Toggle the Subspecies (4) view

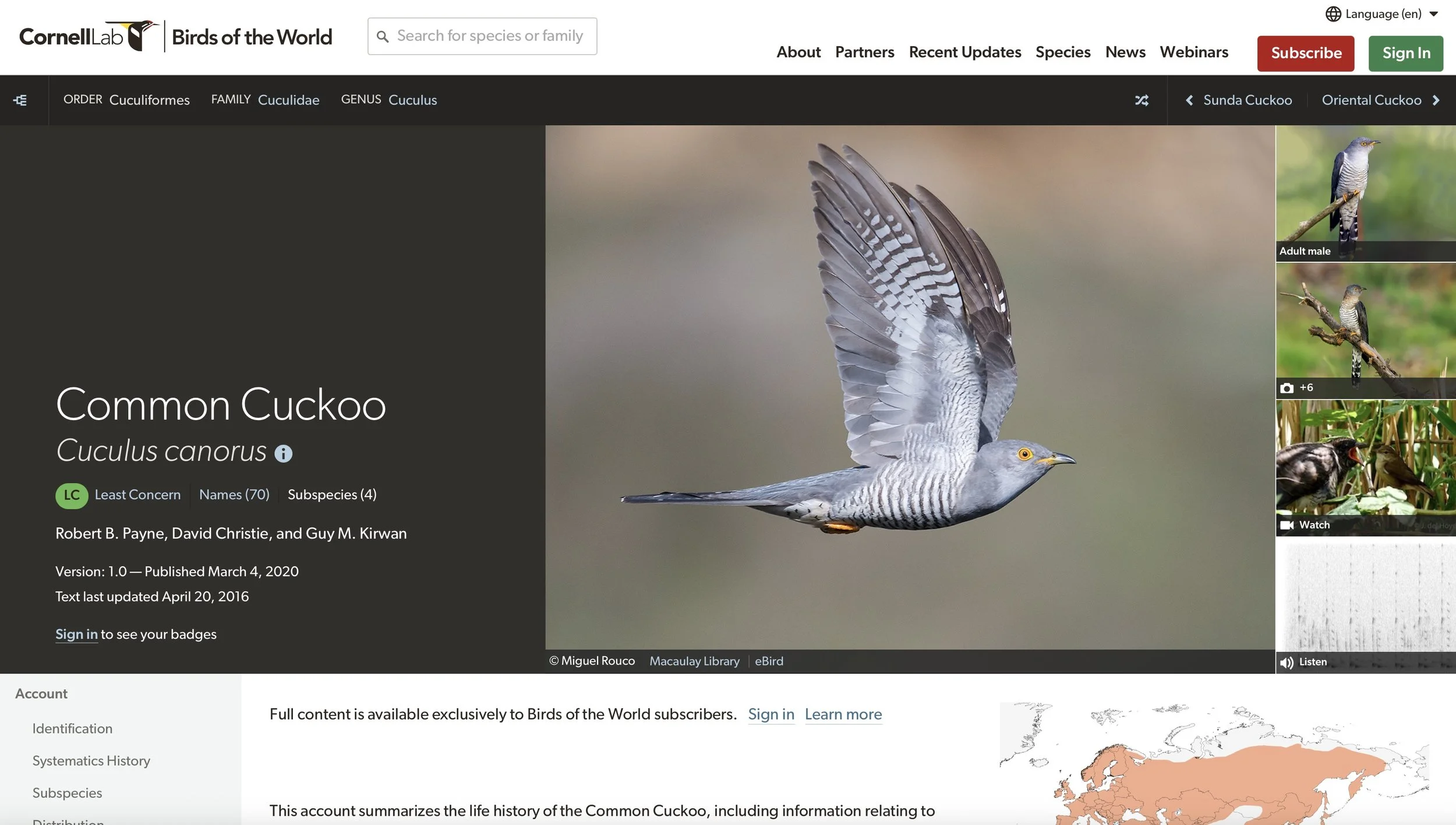click(x=333, y=495)
